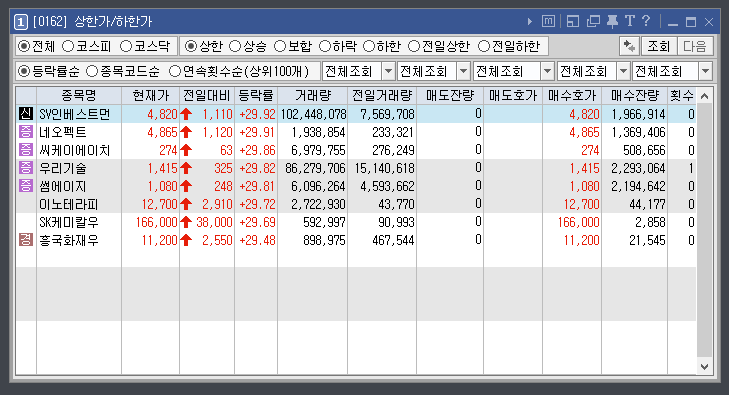Screen dimensions: 729x395
Task: Open the first 전체조회 dropdown
Action: [x=388, y=71]
